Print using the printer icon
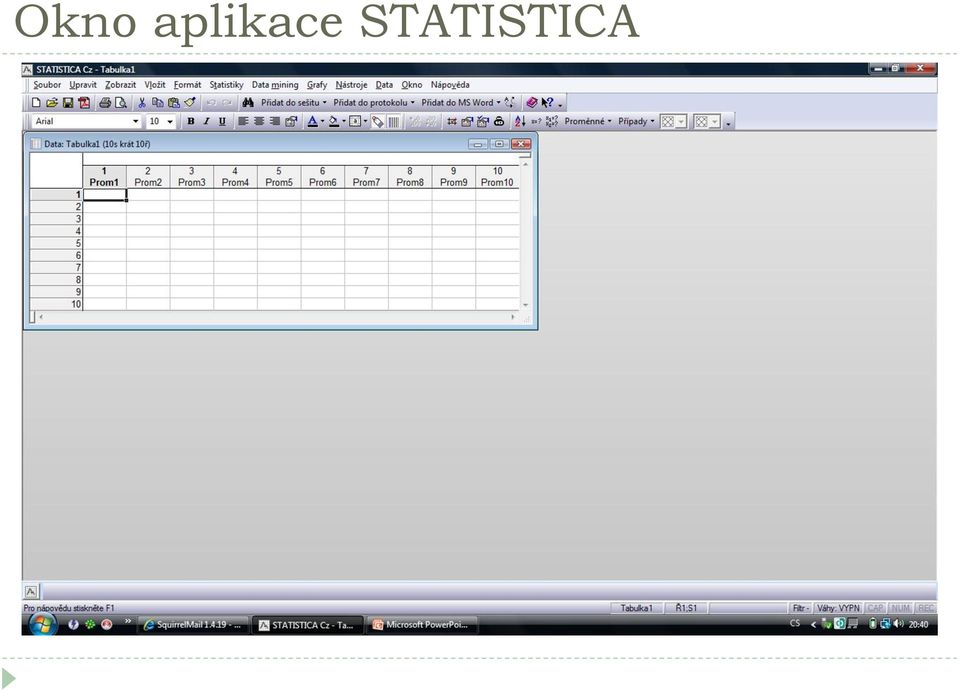This screenshot has width=959, height=691. 105,103
